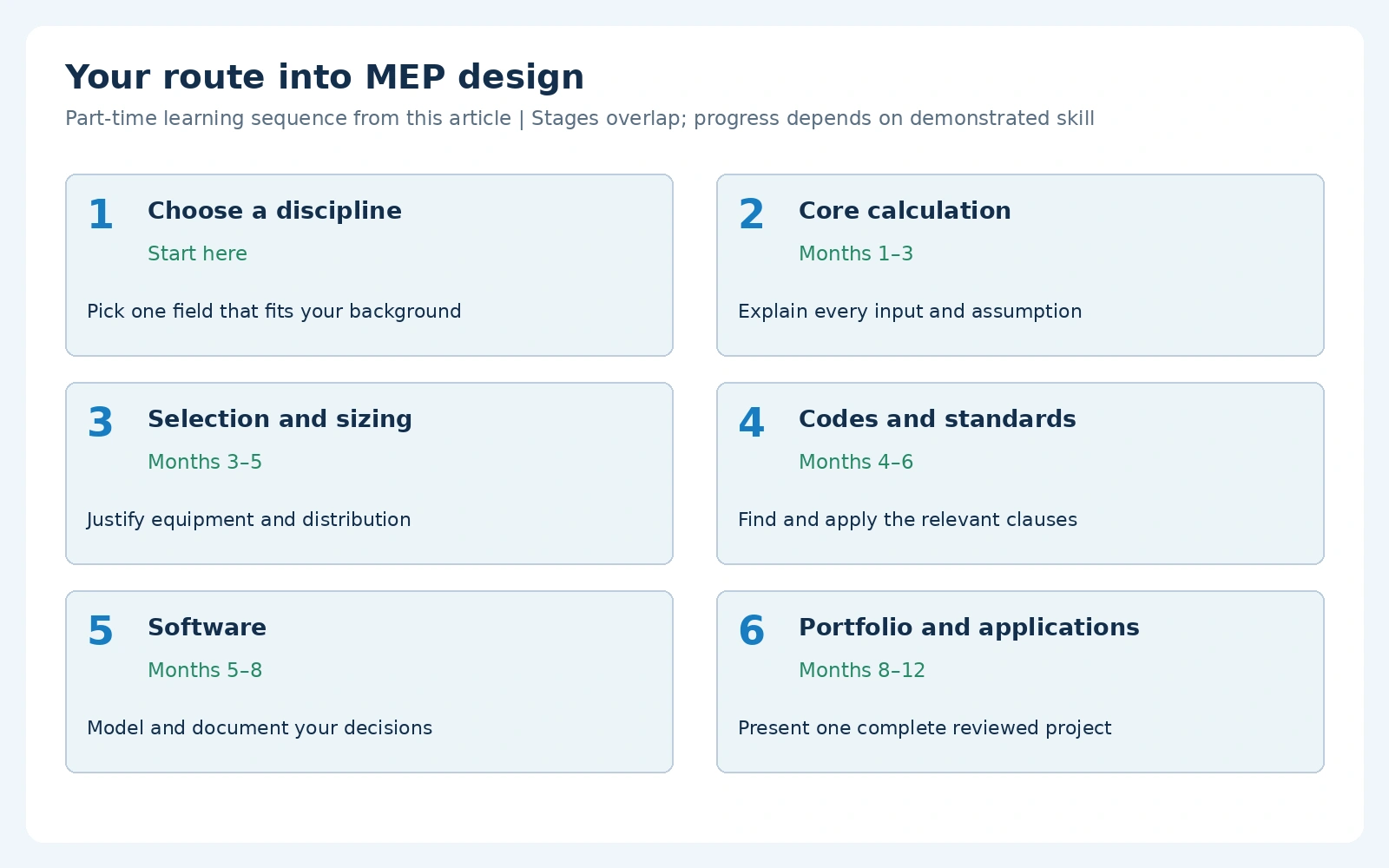Click the 'Months 3–5' label
Viewport: 1389px width, 868px height.
pos(205,462)
